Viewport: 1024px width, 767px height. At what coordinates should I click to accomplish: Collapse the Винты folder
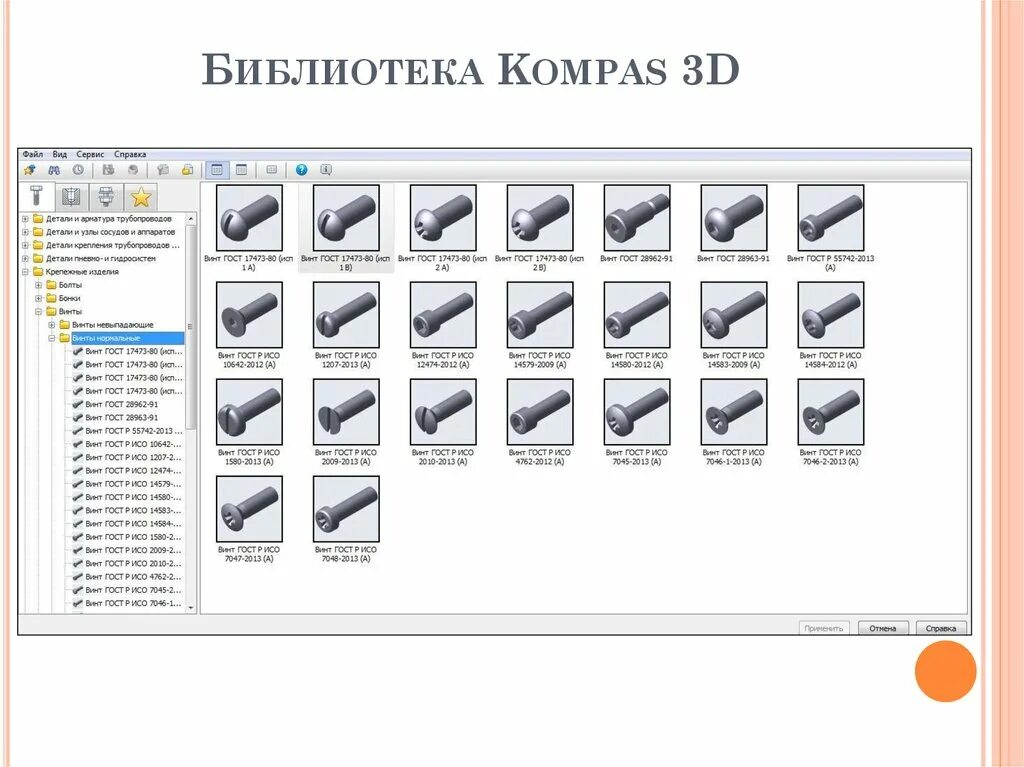click(39, 312)
